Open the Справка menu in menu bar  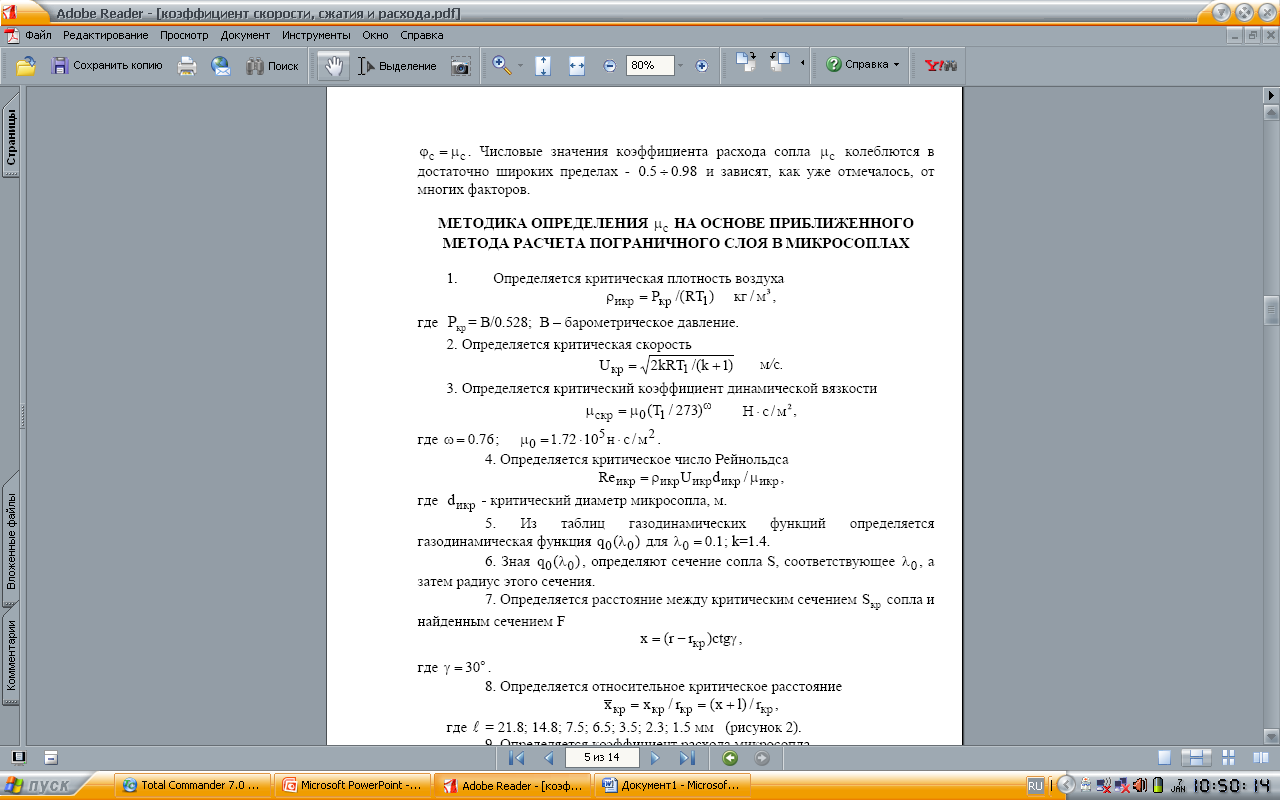[421, 35]
